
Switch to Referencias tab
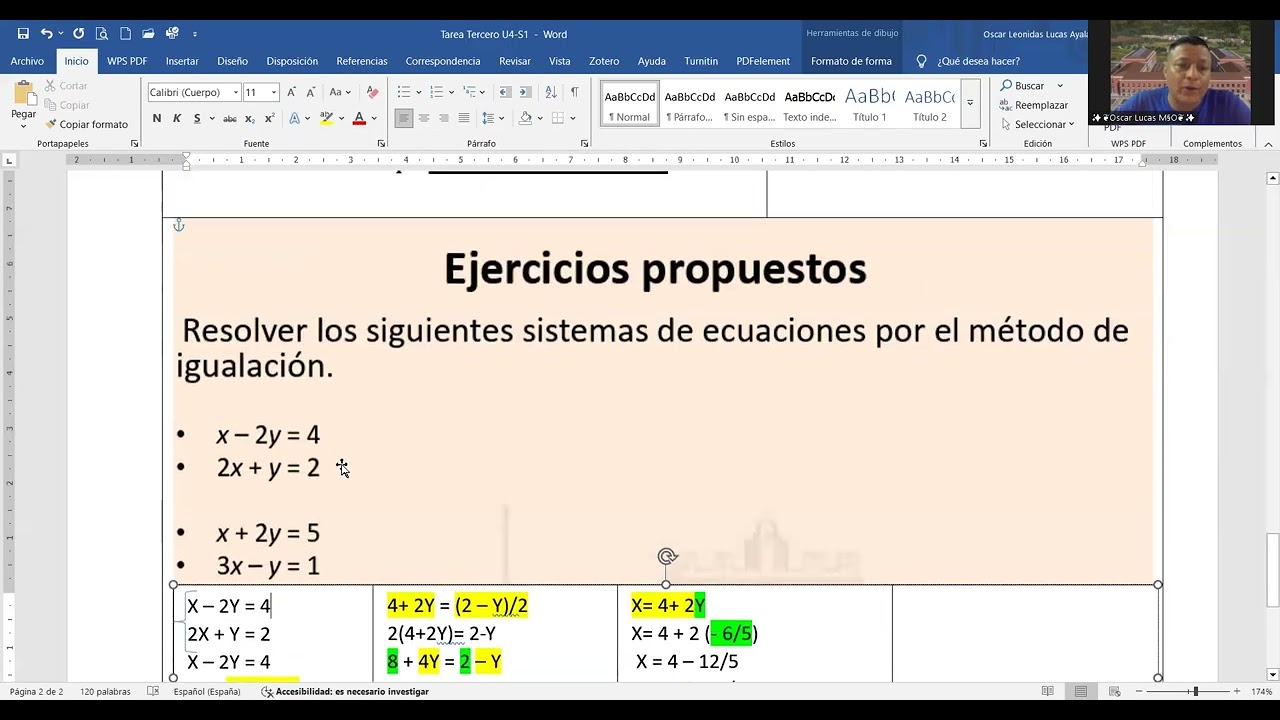click(362, 61)
